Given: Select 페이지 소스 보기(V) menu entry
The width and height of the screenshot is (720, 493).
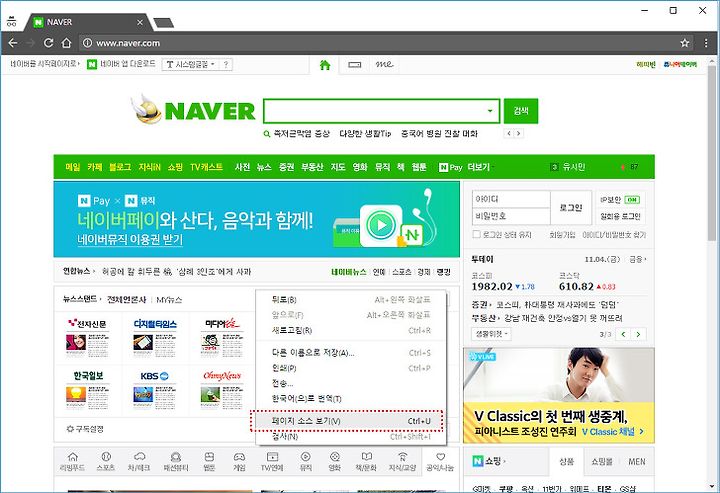Looking at the screenshot, I should tap(351, 421).
